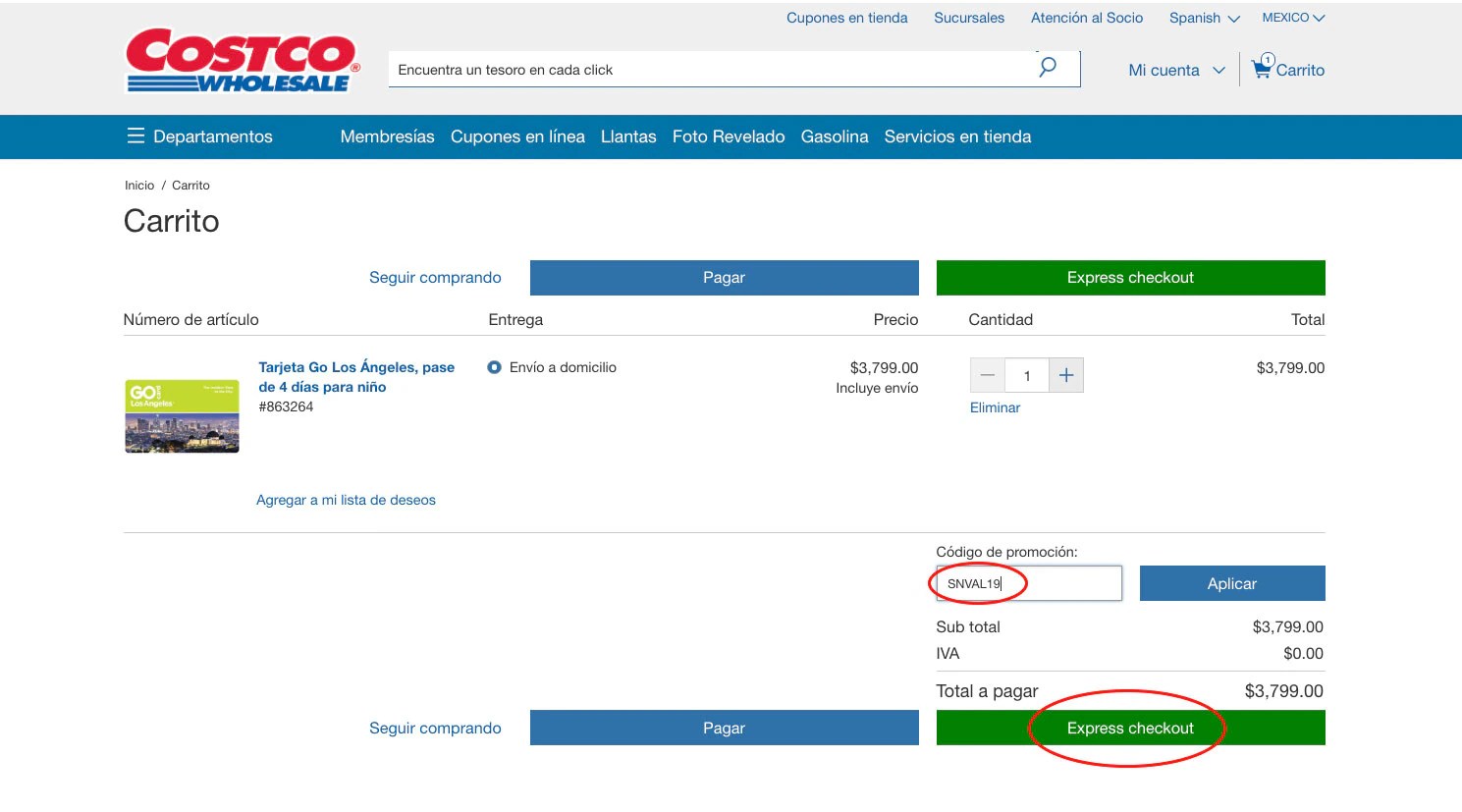Open Servicios en tienda menu item
Viewport: 1462px width, 812px height.
pos(957,136)
